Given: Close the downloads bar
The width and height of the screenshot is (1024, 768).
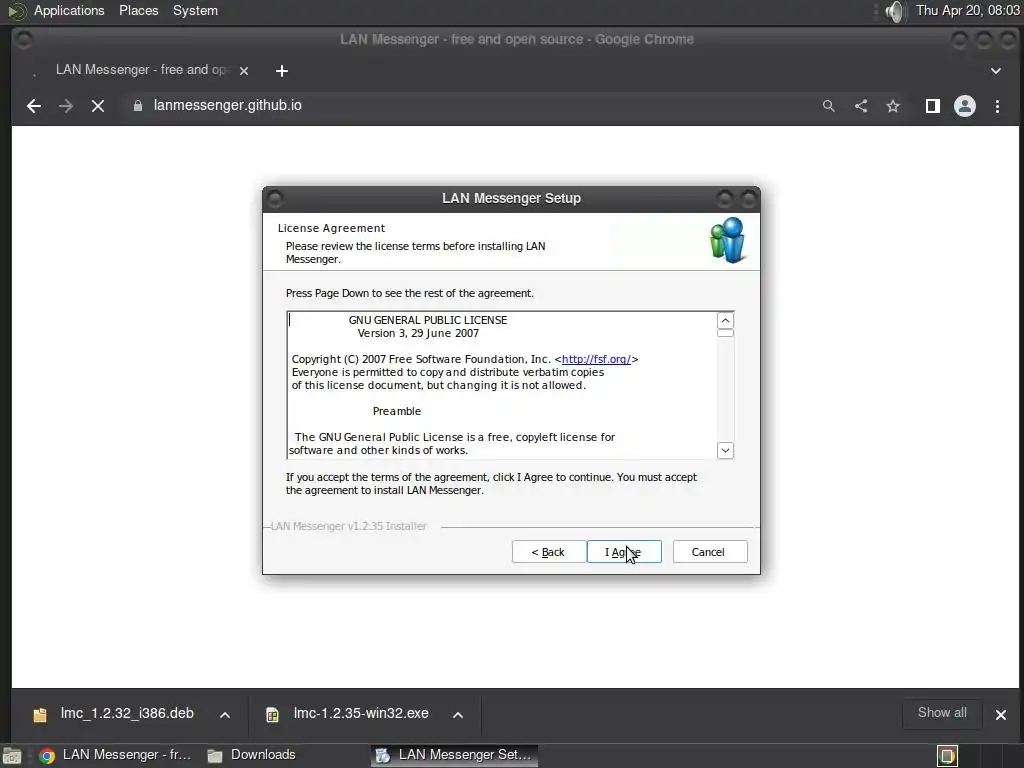Looking at the screenshot, I should (1000, 714).
